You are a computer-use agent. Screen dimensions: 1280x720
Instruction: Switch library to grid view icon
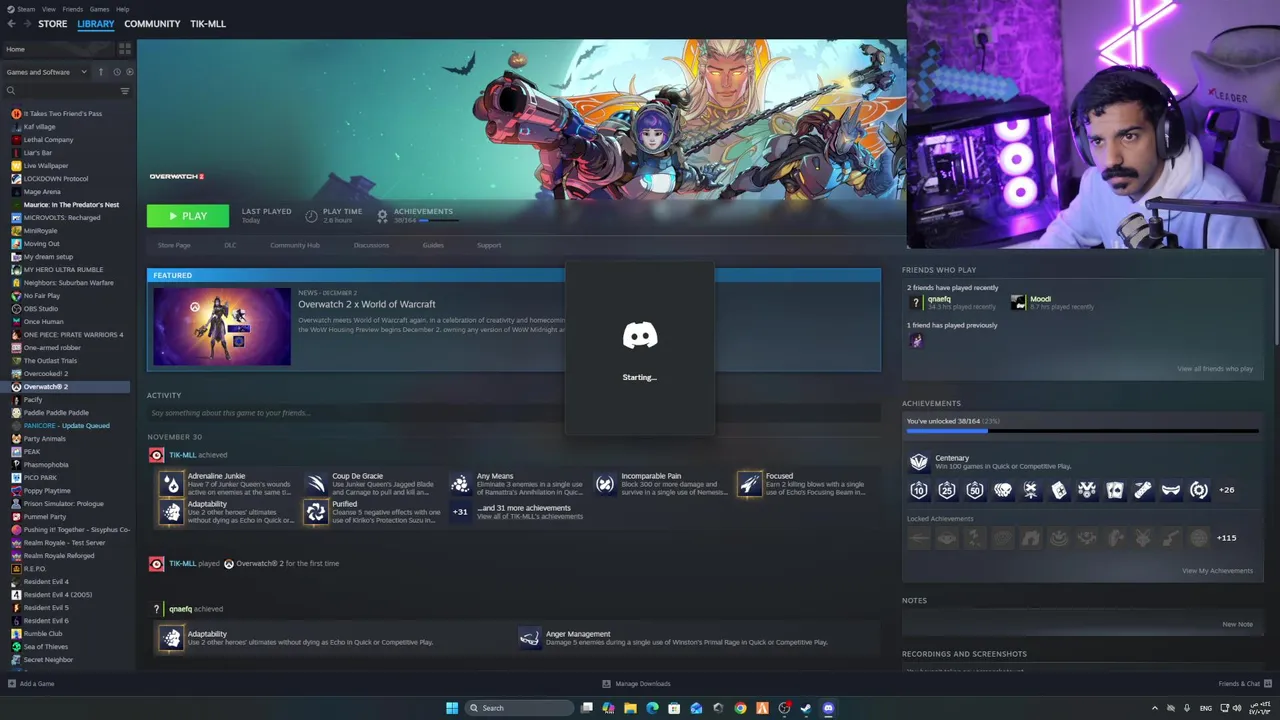click(x=125, y=49)
